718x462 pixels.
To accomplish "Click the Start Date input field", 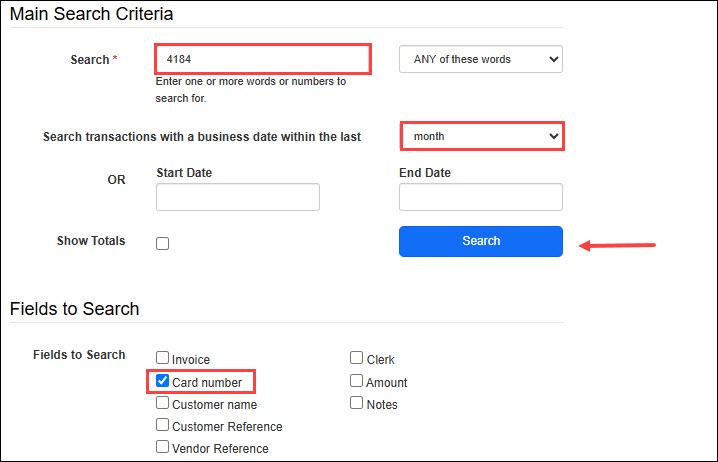I will click(238, 197).
